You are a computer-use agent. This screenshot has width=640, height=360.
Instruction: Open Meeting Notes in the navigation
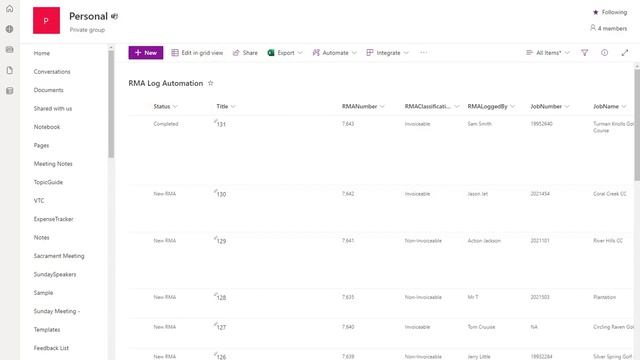[53, 164]
